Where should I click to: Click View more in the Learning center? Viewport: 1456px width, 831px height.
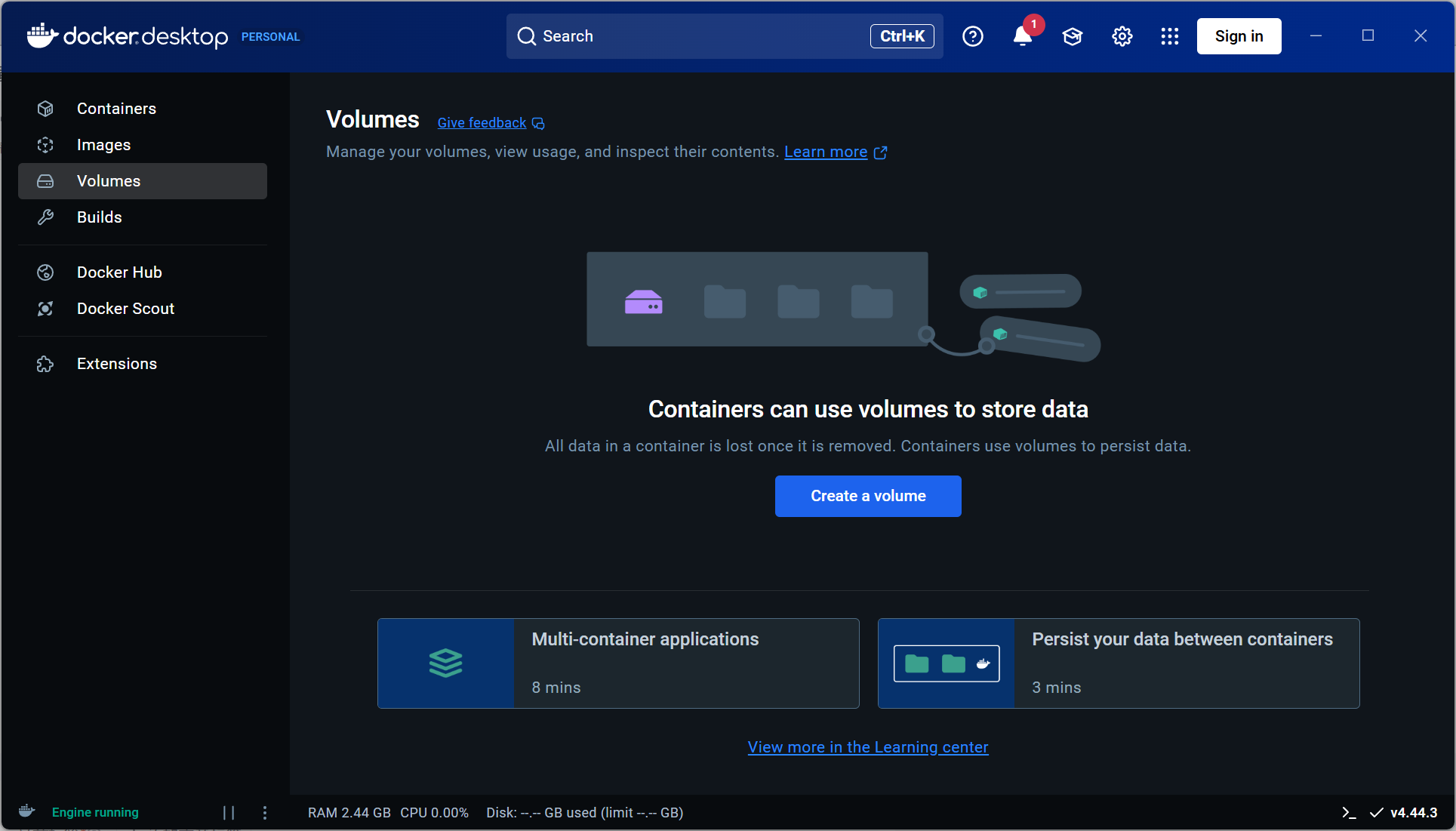pyautogui.click(x=868, y=747)
